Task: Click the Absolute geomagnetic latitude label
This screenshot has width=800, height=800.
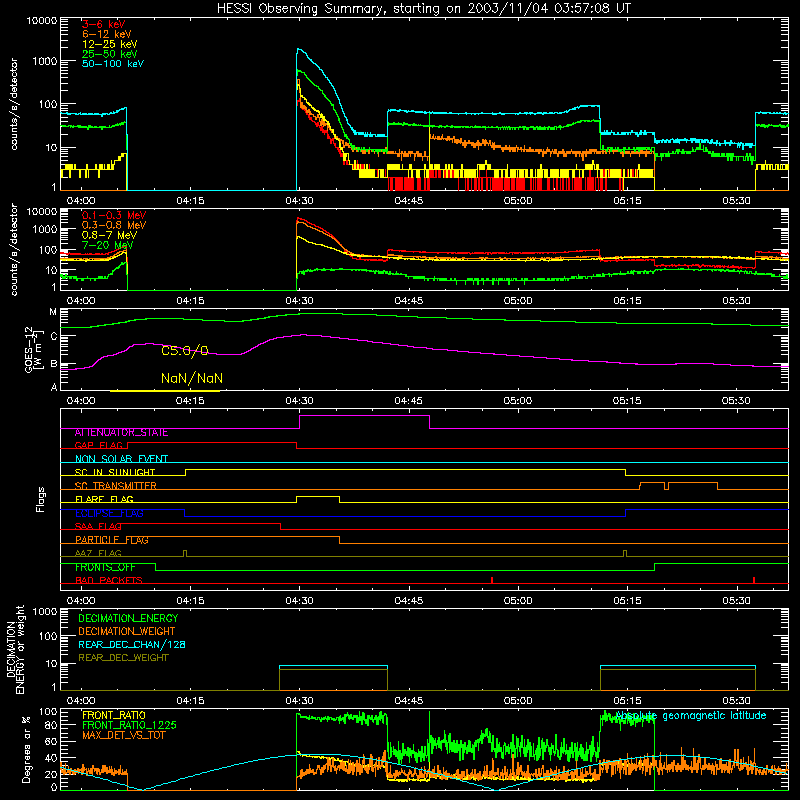Action: click(691, 716)
